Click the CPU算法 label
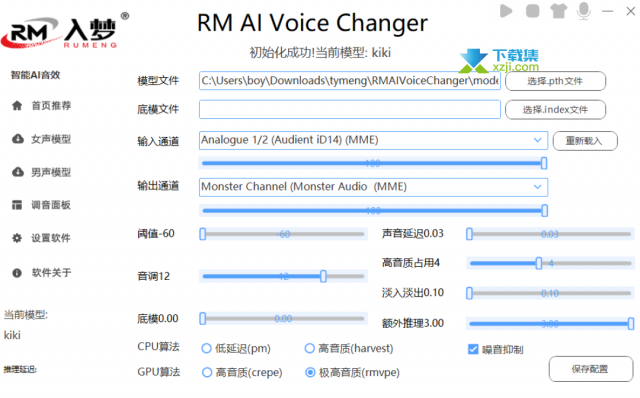This screenshot has width=640, height=398. coord(158,347)
